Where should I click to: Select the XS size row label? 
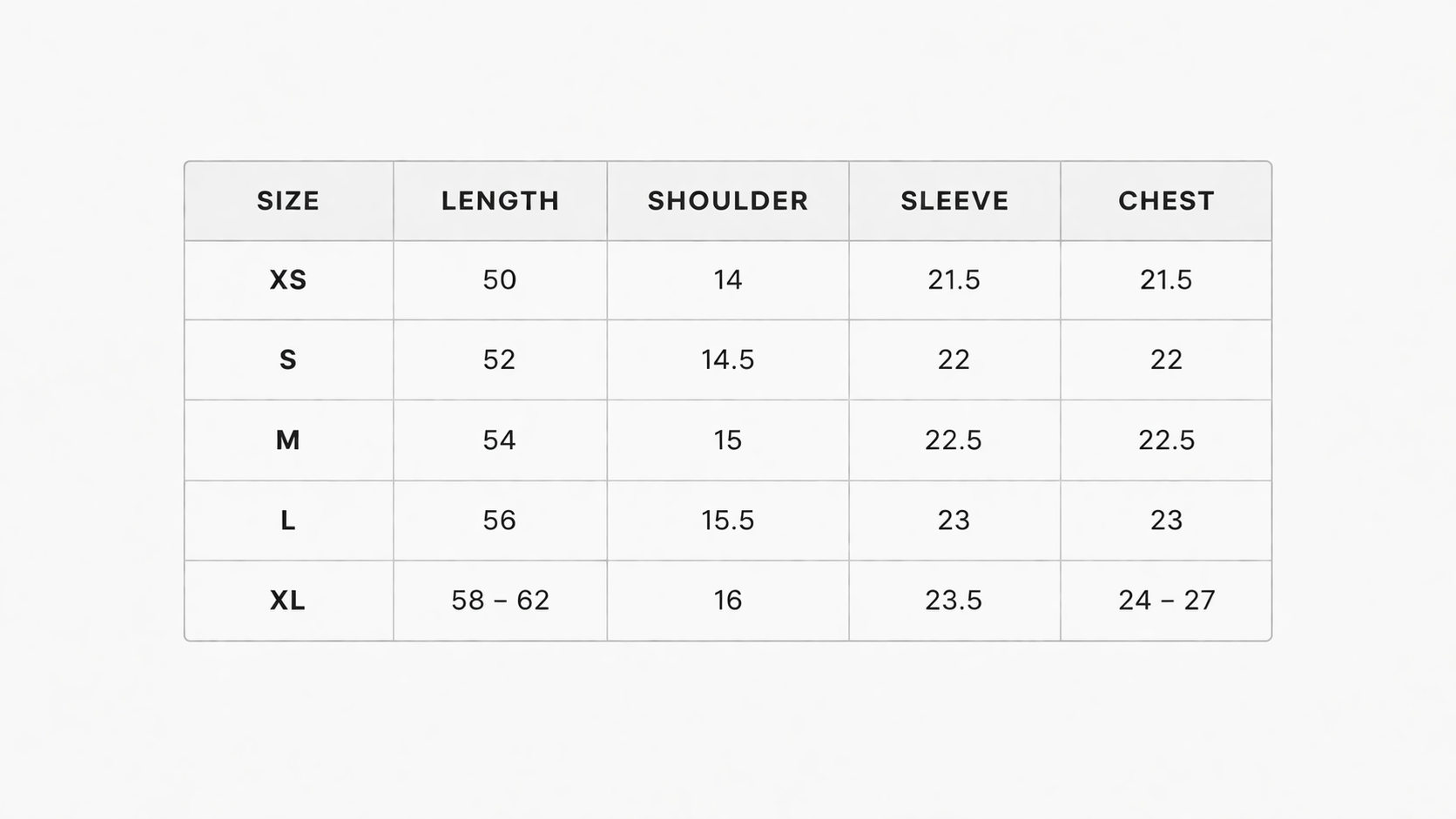(288, 280)
